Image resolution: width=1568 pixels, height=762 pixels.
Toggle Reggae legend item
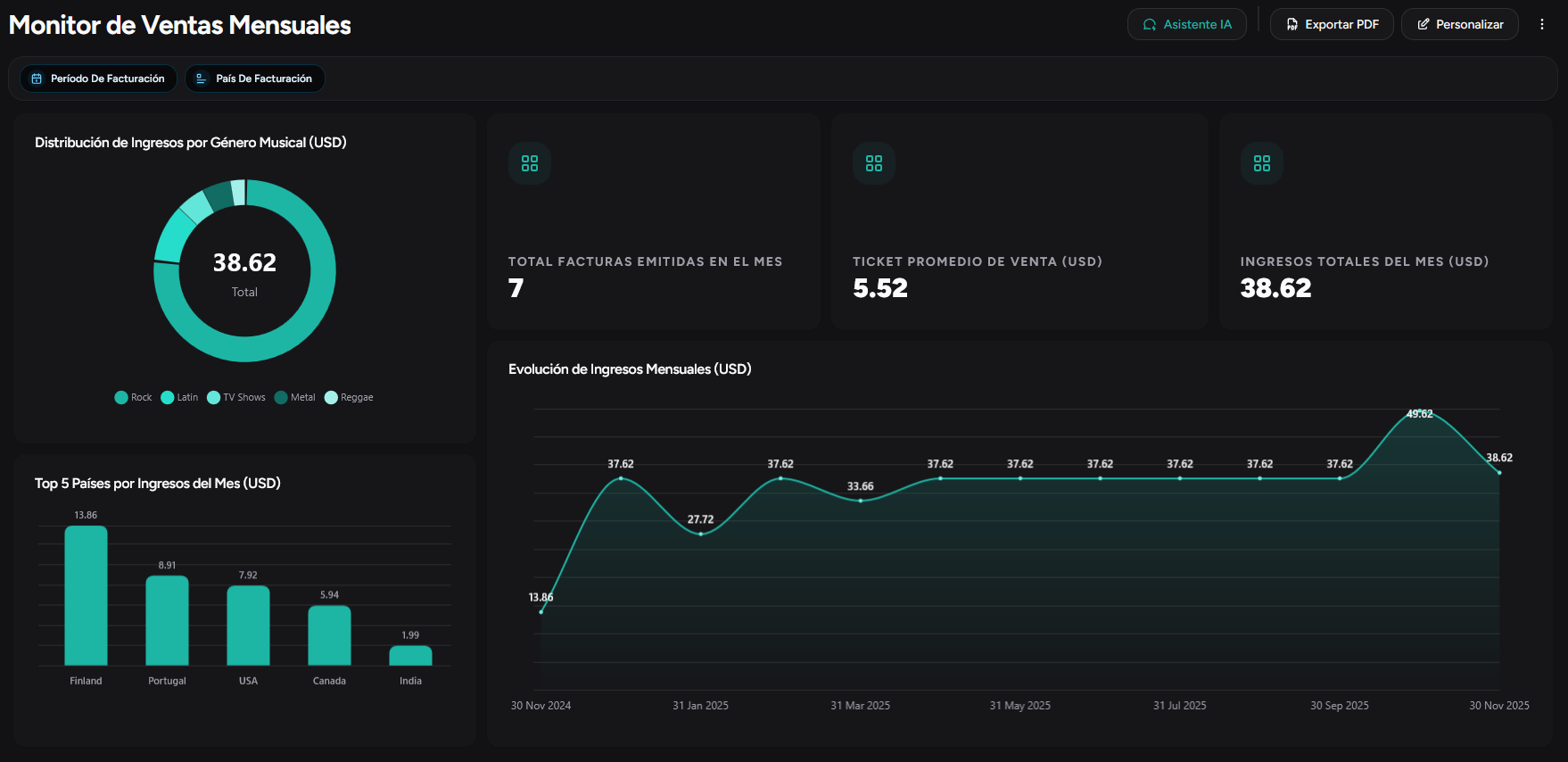pyautogui.click(x=349, y=397)
